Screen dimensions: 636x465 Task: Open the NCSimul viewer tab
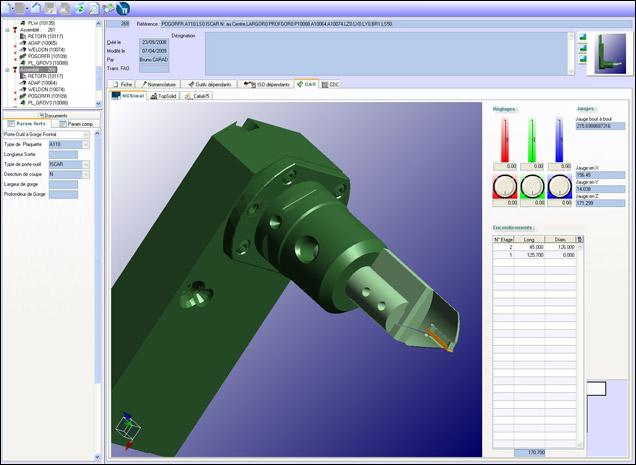click(127, 96)
